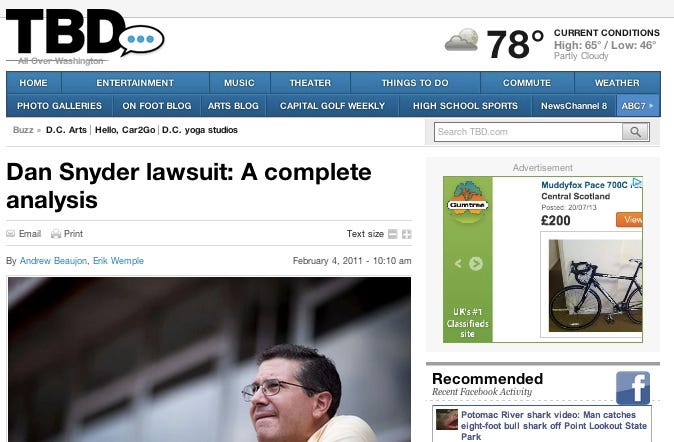Image resolution: width=674 pixels, height=442 pixels.
Task: Click the partly cloudy weather icon
Action: pos(462,40)
